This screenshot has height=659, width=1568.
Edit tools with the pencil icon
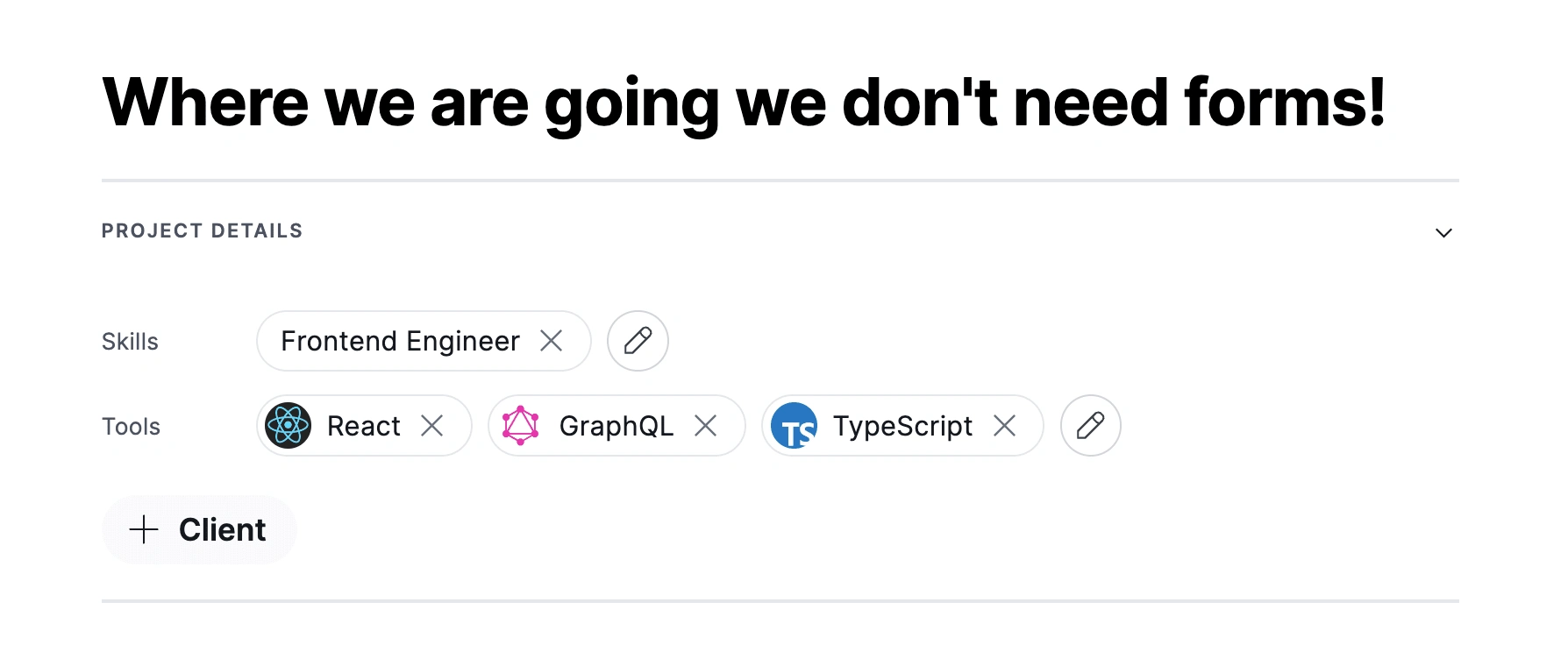[1090, 426]
